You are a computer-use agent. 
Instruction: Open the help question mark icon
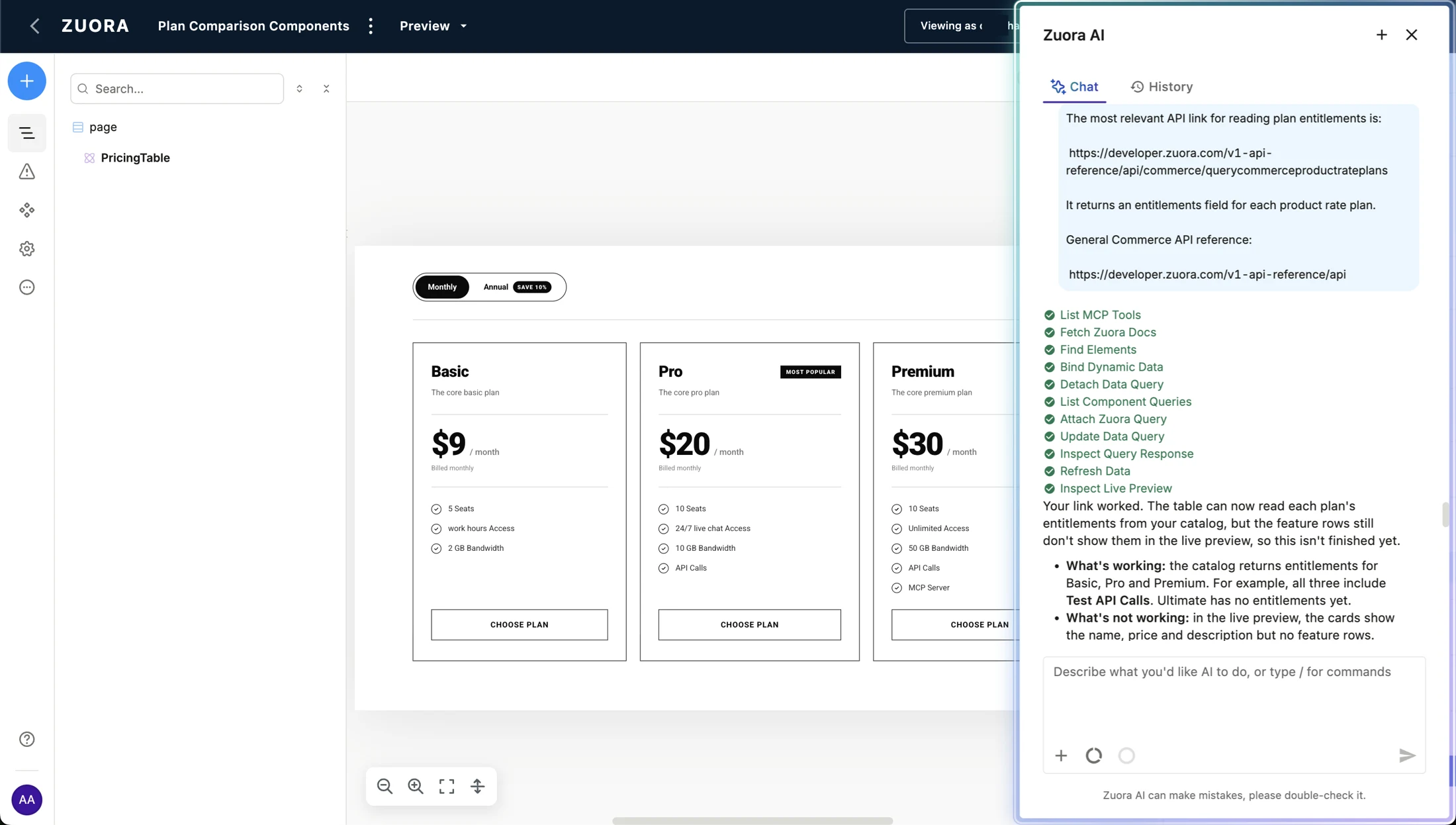point(26,739)
